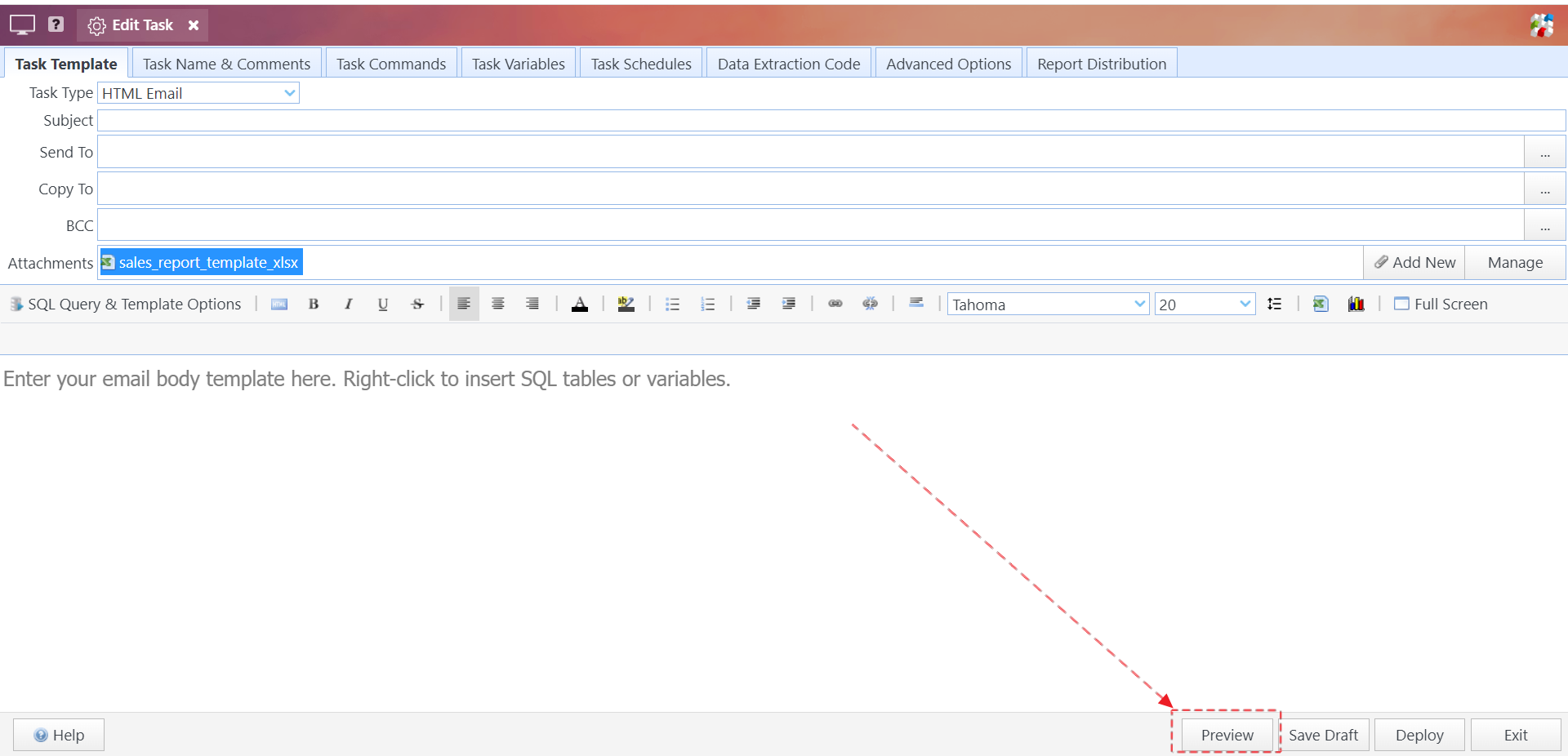Click the Excel insert icon in toolbar
1568x756 pixels.
[x=1321, y=304]
